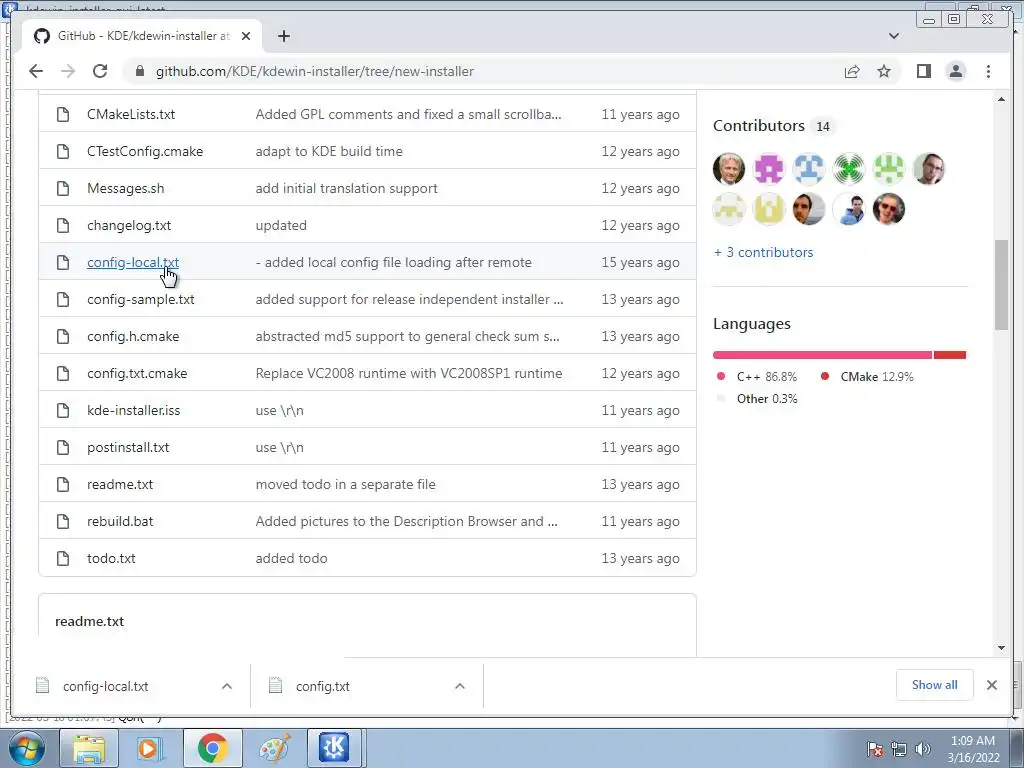Open downloaded config-local.txt from download bar
1024x768 pixels.
tap(105, 686)
